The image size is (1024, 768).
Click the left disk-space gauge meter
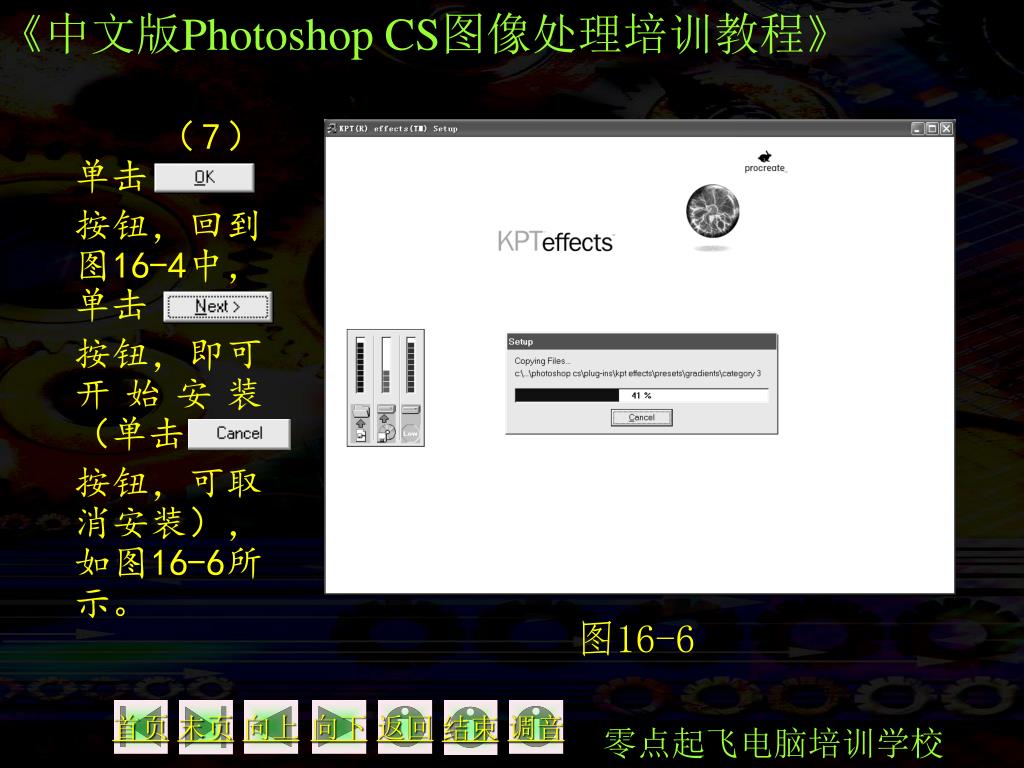click(x=360, y=365)
